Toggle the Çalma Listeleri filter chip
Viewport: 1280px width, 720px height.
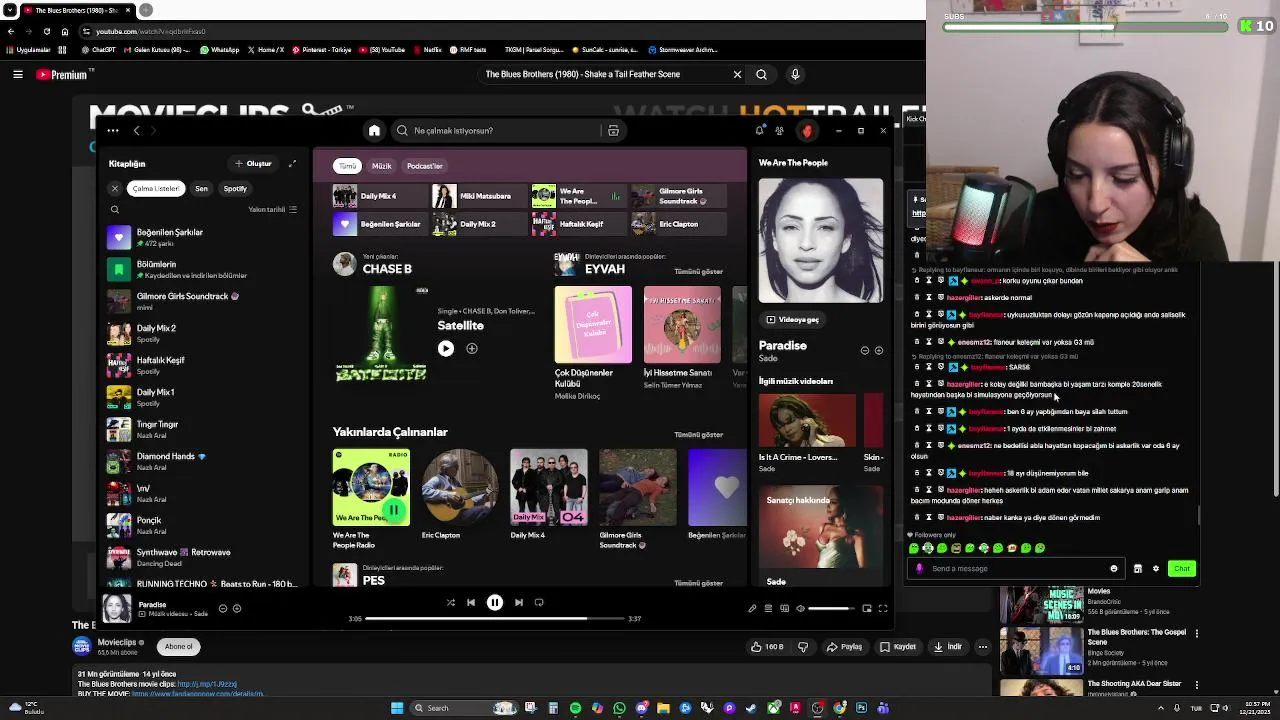[156, 189]
